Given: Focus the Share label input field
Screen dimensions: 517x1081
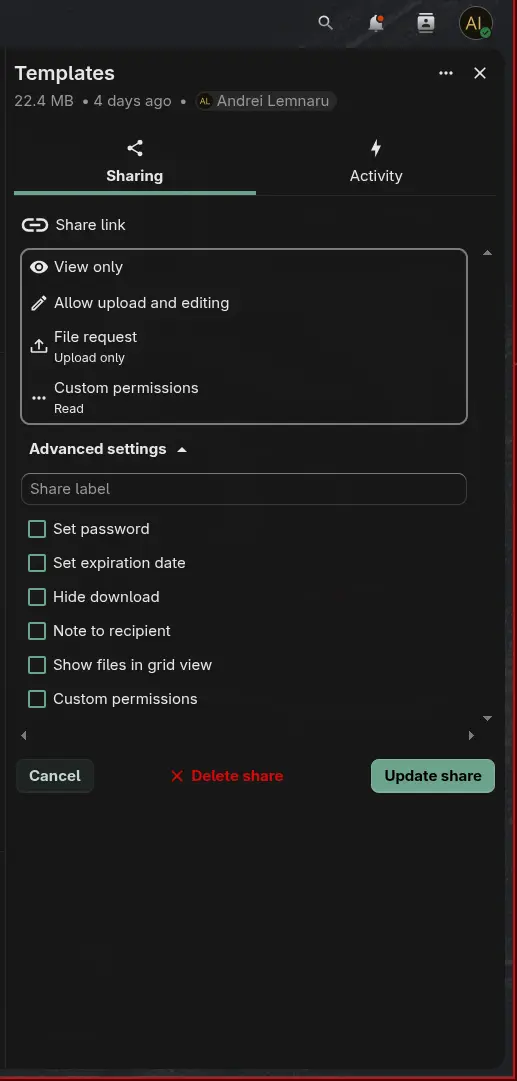Looking at the screenshot, I should 244,489.
